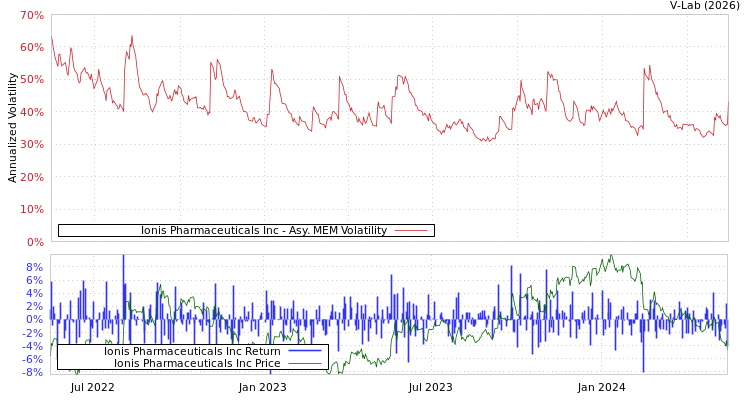
Task: Select the 20% label on the volatility axis
Action: [31, 177]
